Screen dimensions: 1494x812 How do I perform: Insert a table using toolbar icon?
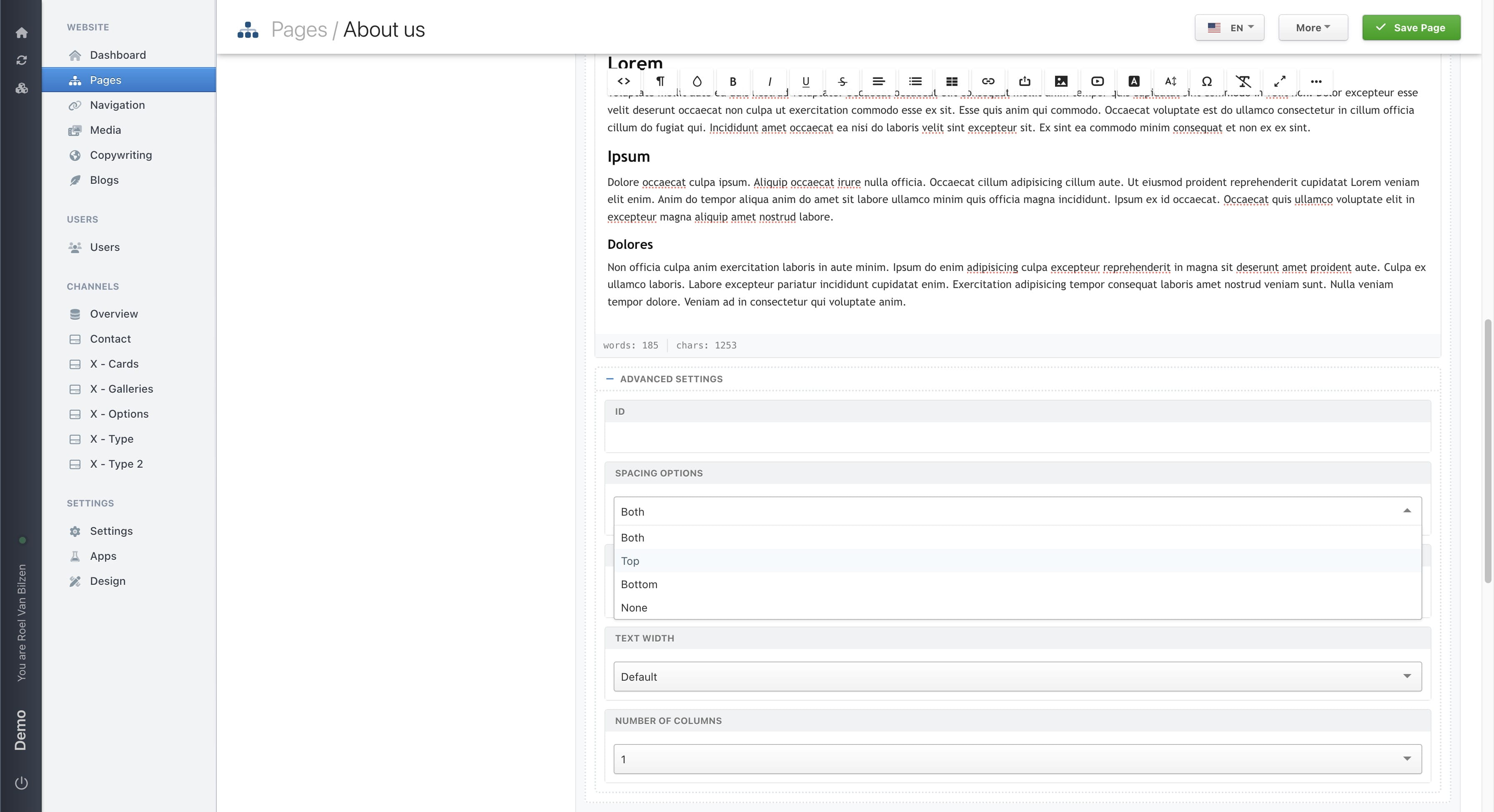coord(952,81)
